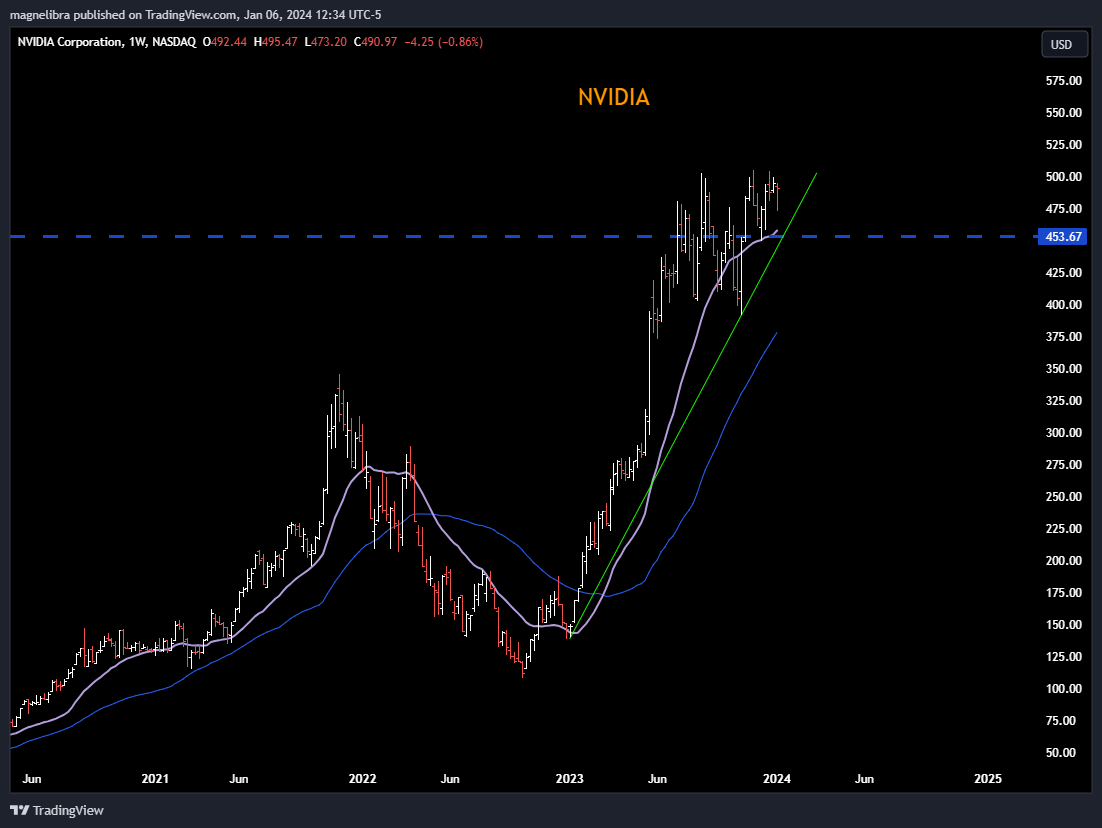Click the 550.00 price axis label
The width and height of the screenshot is (1102, 828).
point(1063,112)
